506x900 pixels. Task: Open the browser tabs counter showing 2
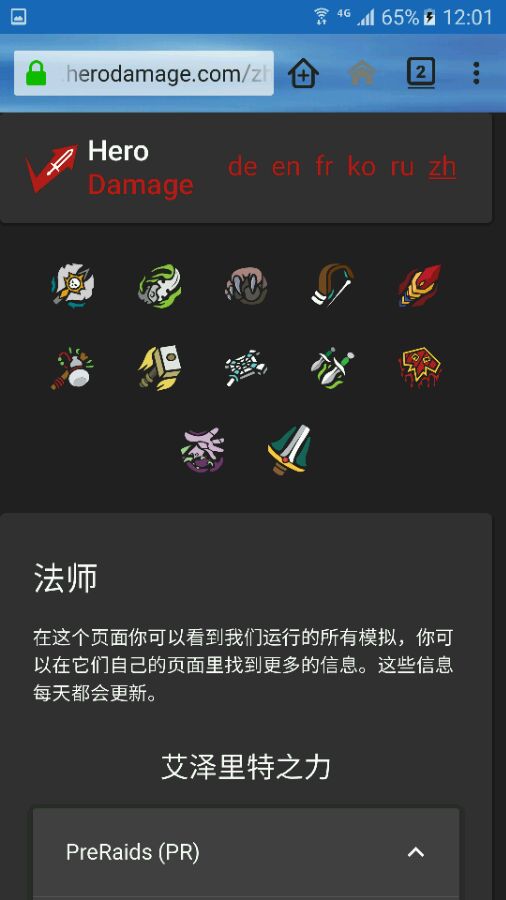click(x=421, y=73)
